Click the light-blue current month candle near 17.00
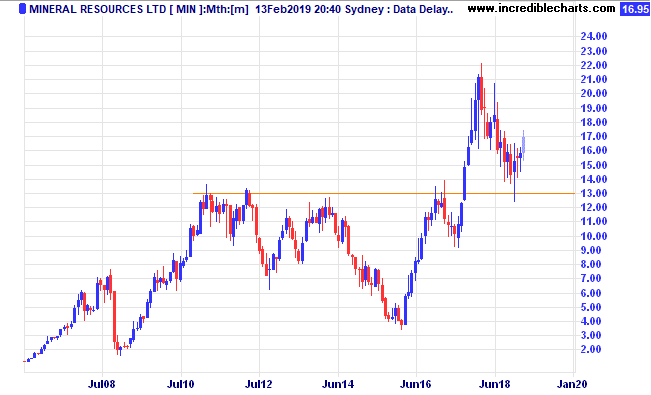Screen dimensions: 651x395 [x=524, y=145]
